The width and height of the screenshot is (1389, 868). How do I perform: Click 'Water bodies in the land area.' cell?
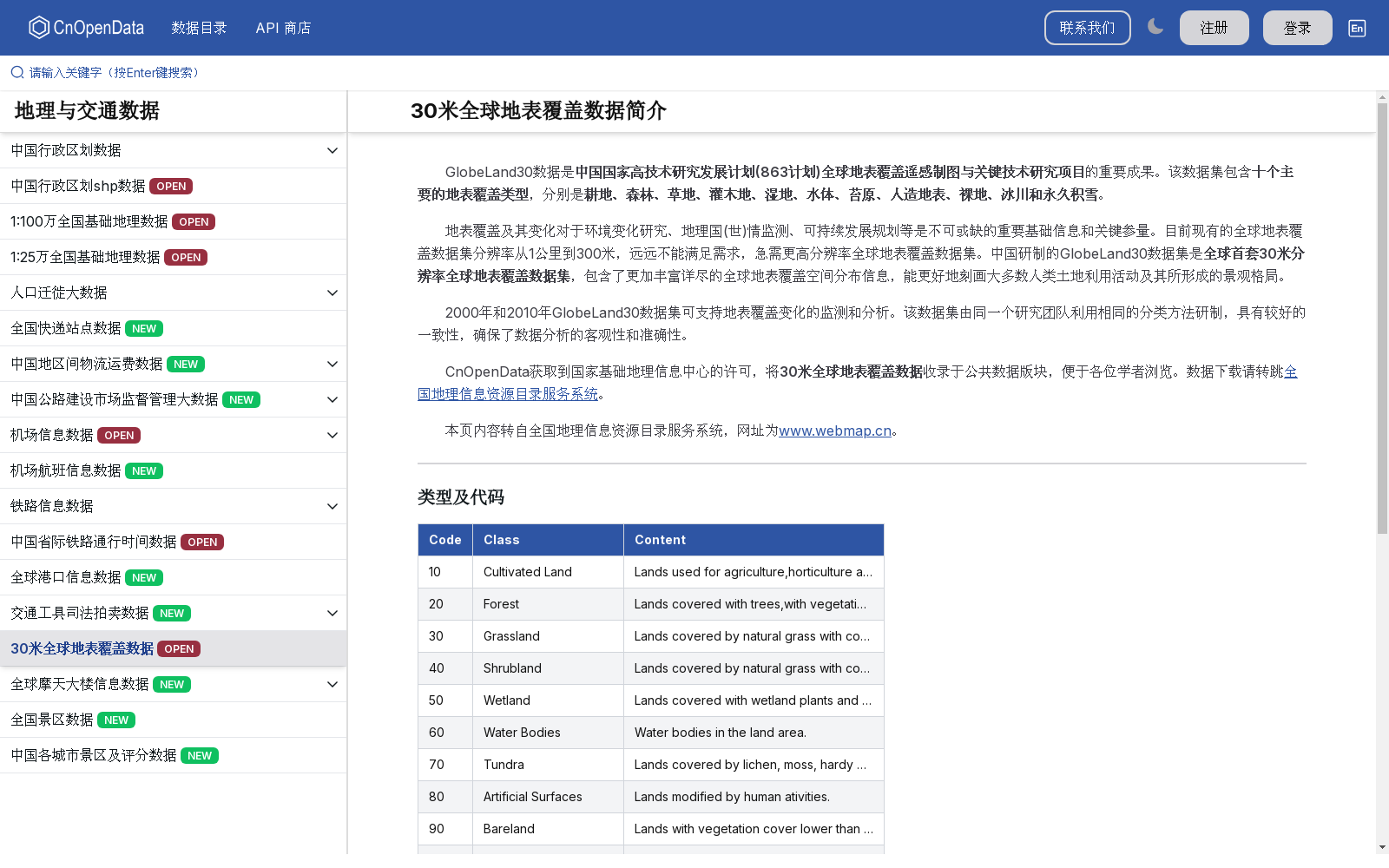(754, 733)
